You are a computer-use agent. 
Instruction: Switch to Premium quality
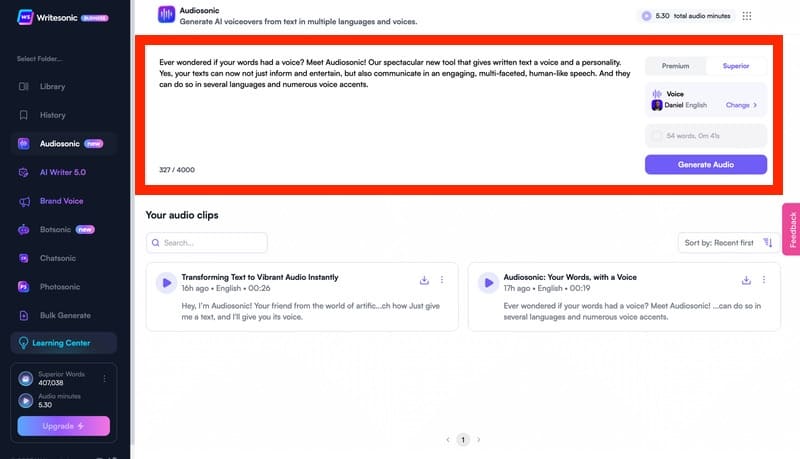pyautogui.click(x=676, y=66)
